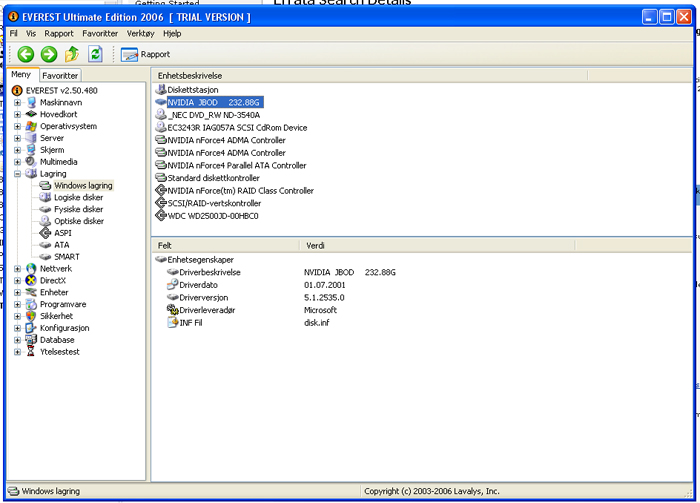This screenshot has width=700, height=503.
Task: Click the Enhetsbeskrivelse column header
Action: pos(370,76)
